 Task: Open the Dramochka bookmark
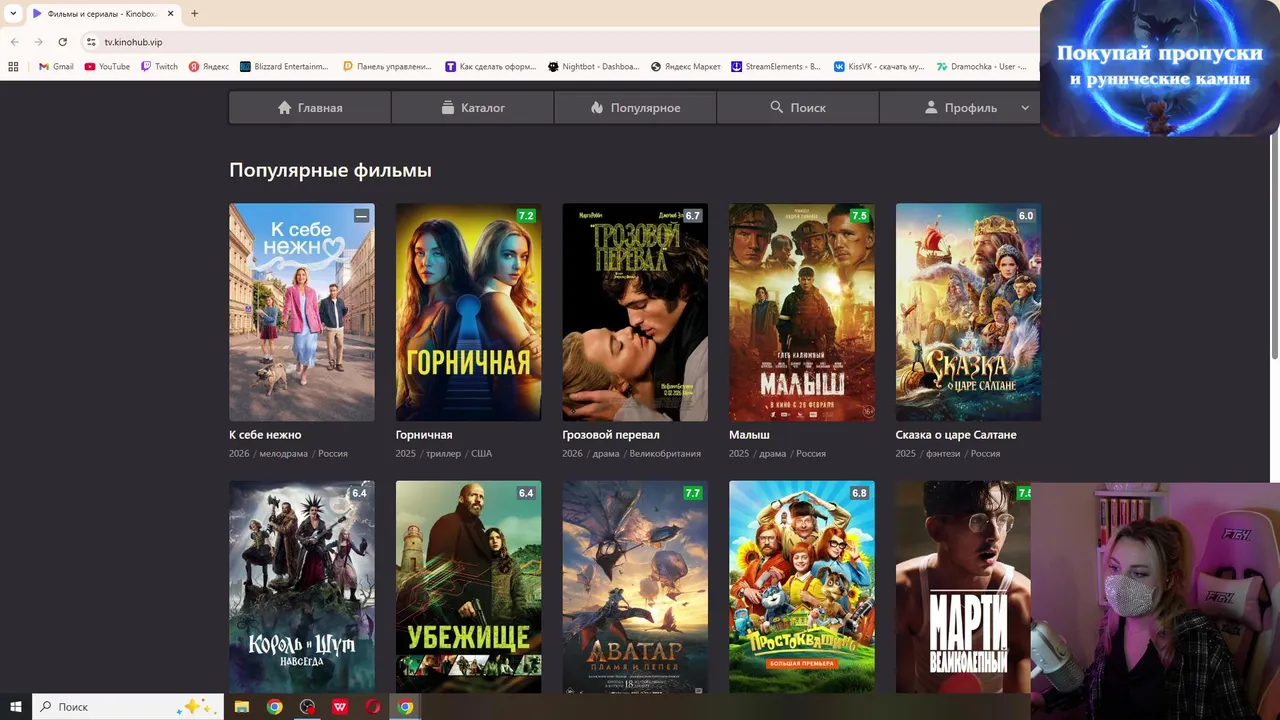982,67
